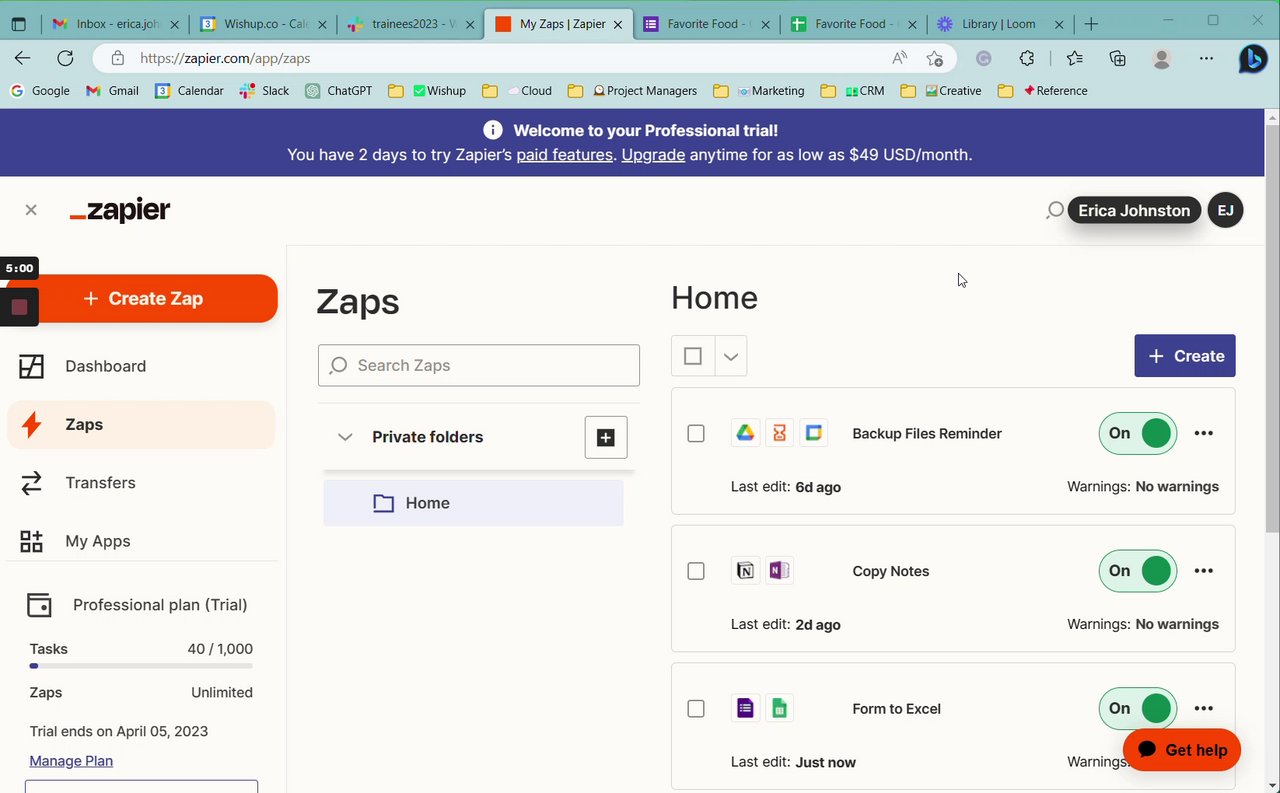Click the Manage Plan link
The image size is (1280, 793).
click(x=71, y=761)
